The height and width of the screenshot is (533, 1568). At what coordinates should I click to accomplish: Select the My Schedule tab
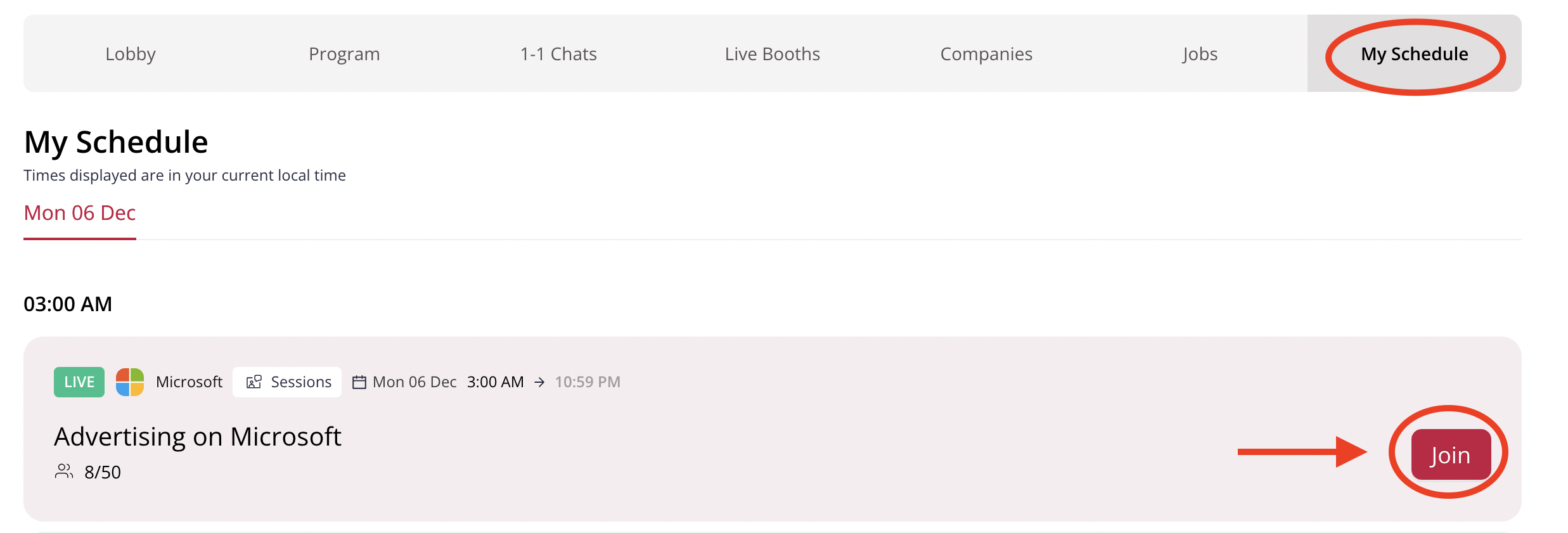coord(1415,54)
